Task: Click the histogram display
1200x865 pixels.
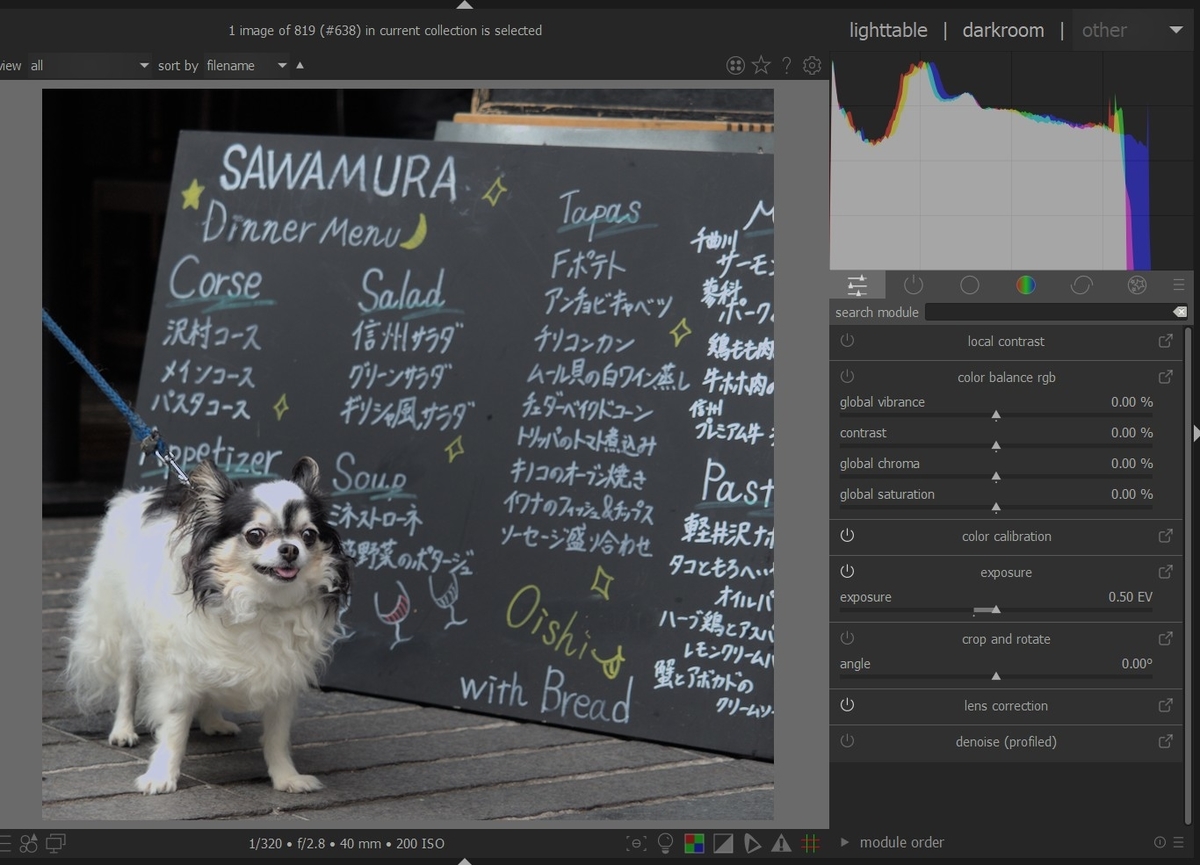Action: 1011,160
